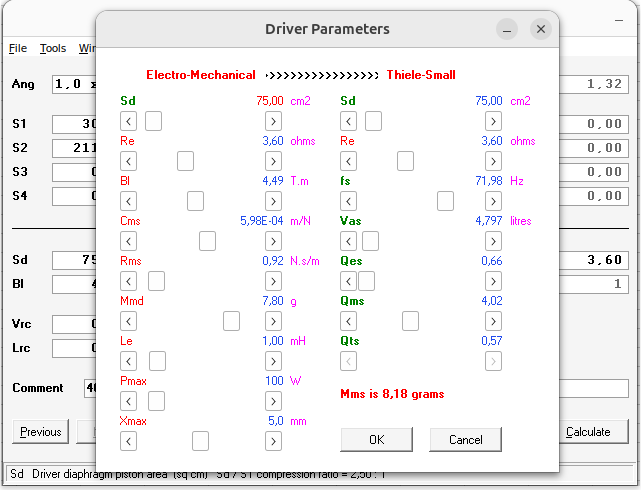Click left arrow of Electro-Mechanical Re scrollbar
The height and width of the screenshot is (490, 641).
pos(128,161)
